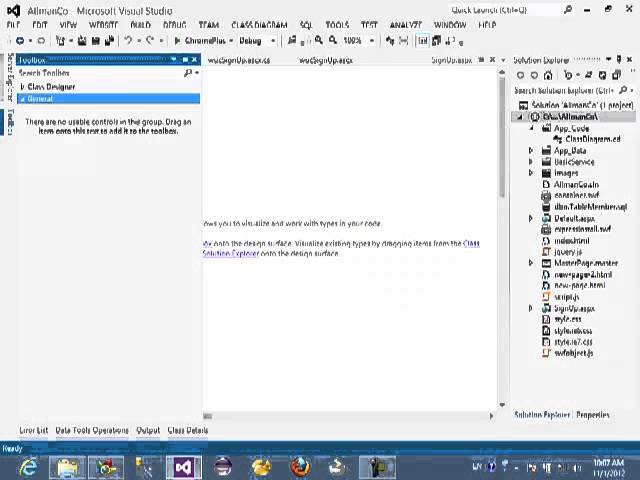Open the VIEW menu
Image resolution: width=640 pixels, height=480 pixels.
coord(68,25)
